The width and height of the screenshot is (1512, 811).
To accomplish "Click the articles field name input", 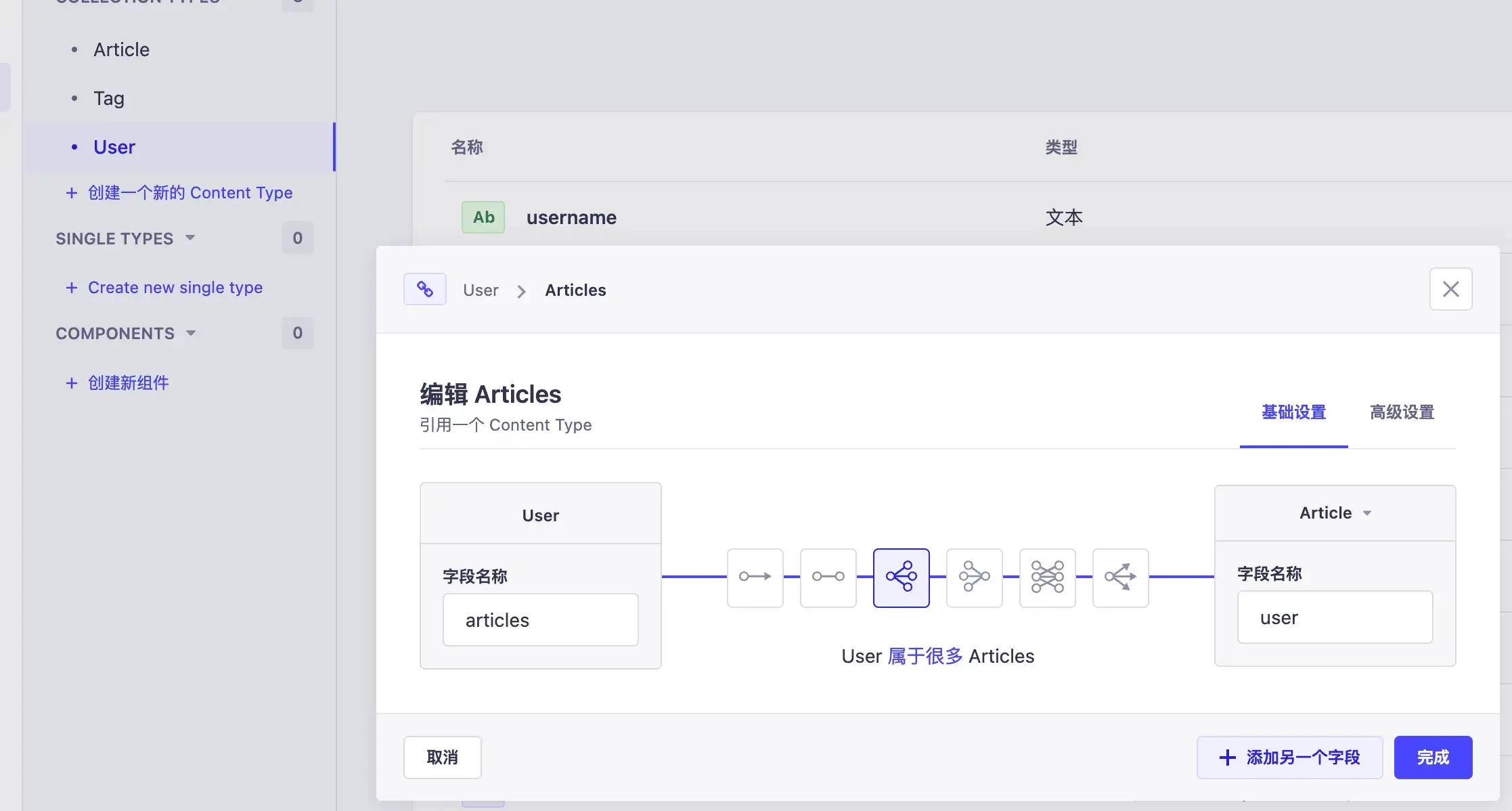I will point(540,620).
